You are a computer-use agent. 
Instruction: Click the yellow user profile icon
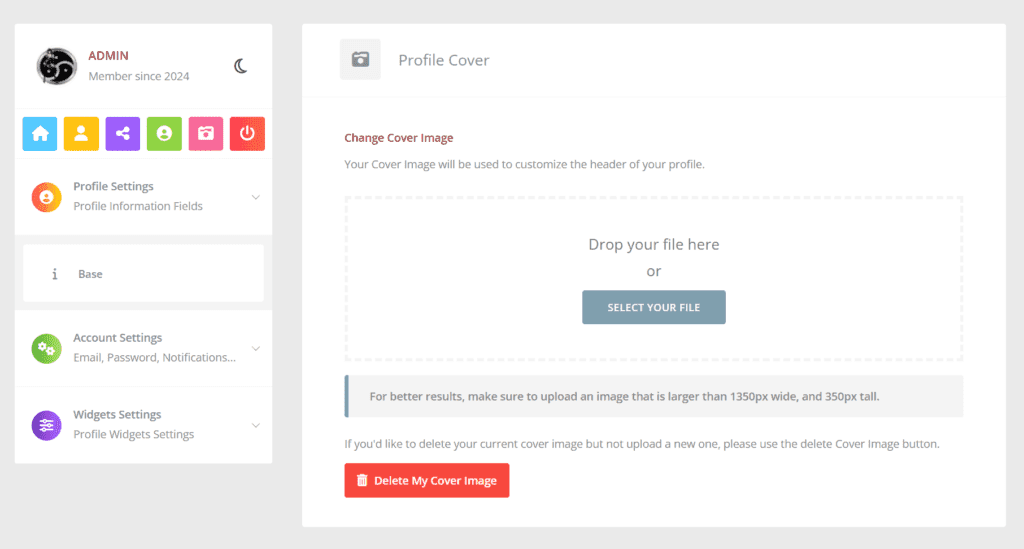81,134
